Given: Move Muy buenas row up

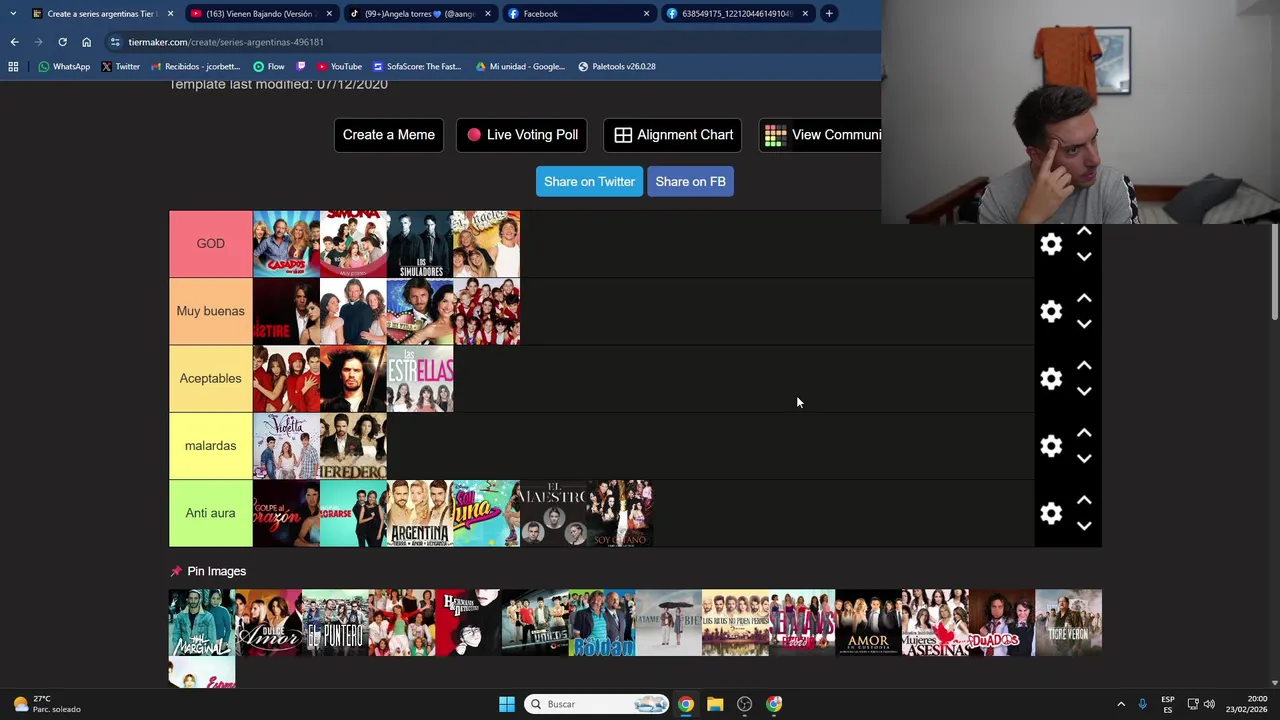Looking at the screenshot, I should click(1084, 298).
